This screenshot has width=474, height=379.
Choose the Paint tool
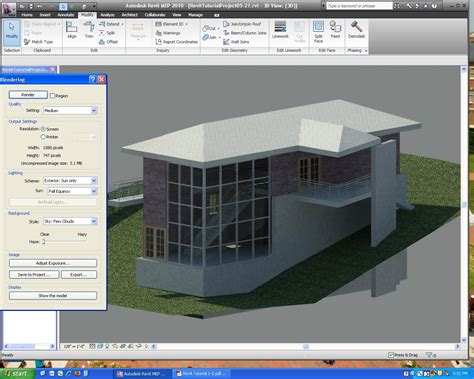(x=335, y=30)
